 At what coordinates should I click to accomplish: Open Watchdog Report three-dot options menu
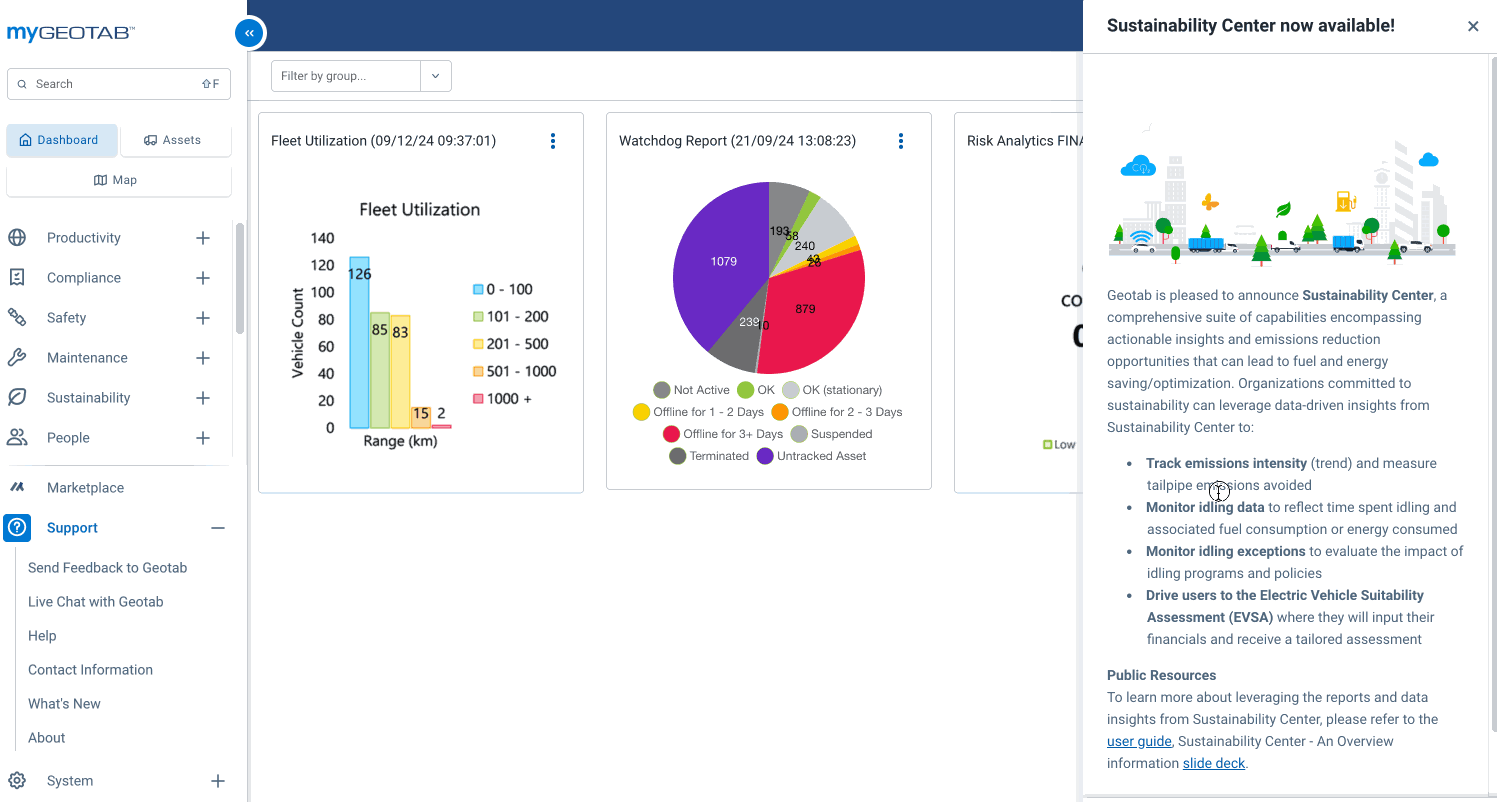pos(901,141)
